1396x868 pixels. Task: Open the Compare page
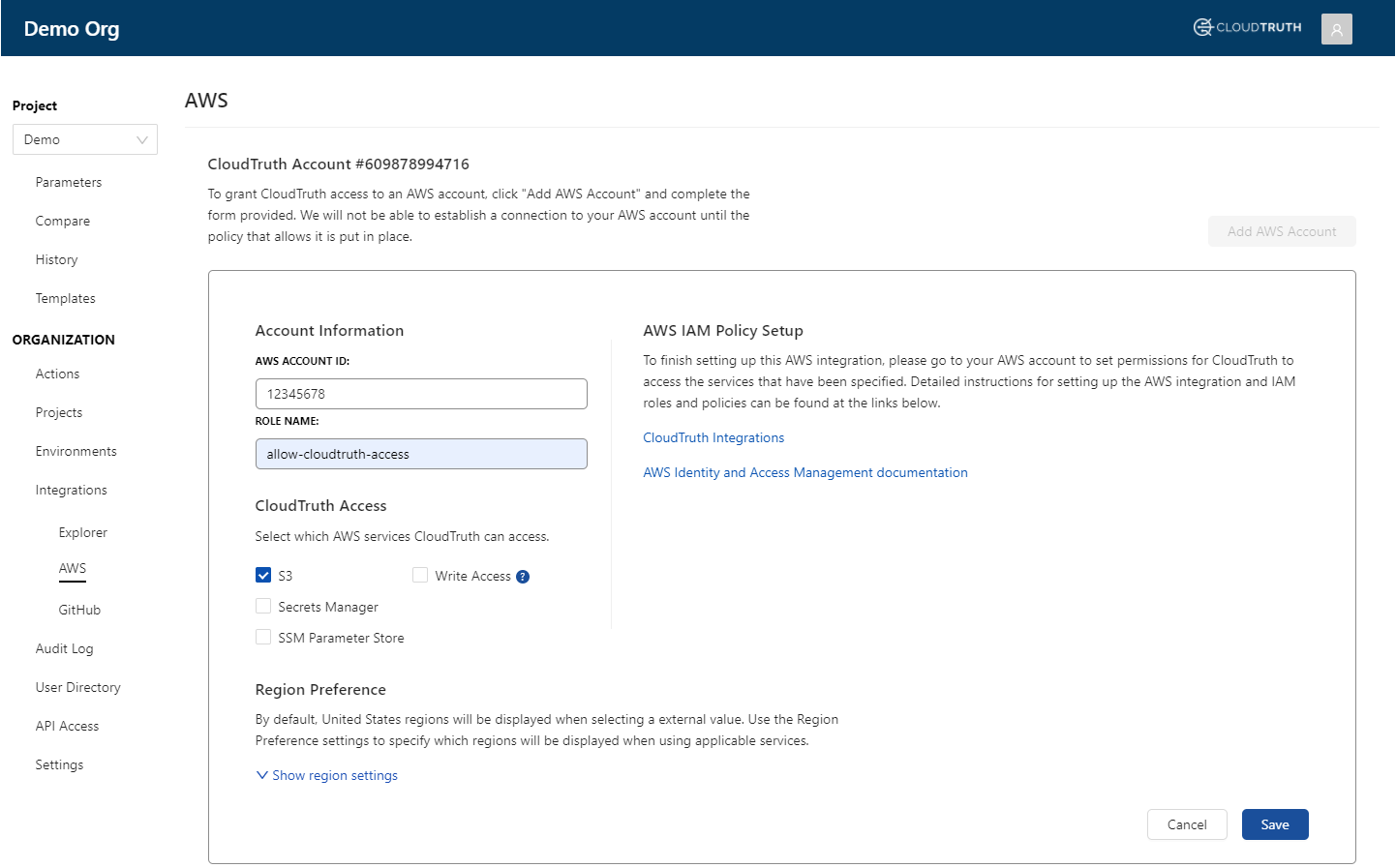(63, 221)
